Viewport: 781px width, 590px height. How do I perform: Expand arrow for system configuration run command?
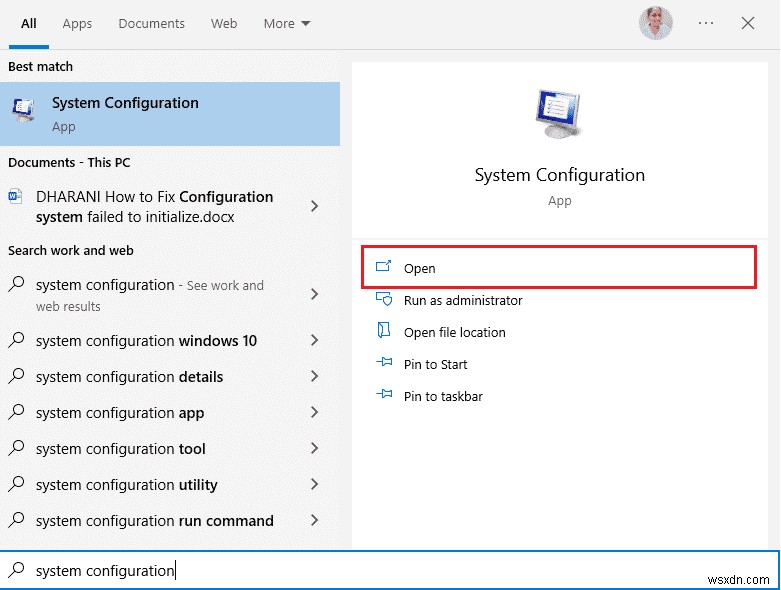click(x=314, y=521)
